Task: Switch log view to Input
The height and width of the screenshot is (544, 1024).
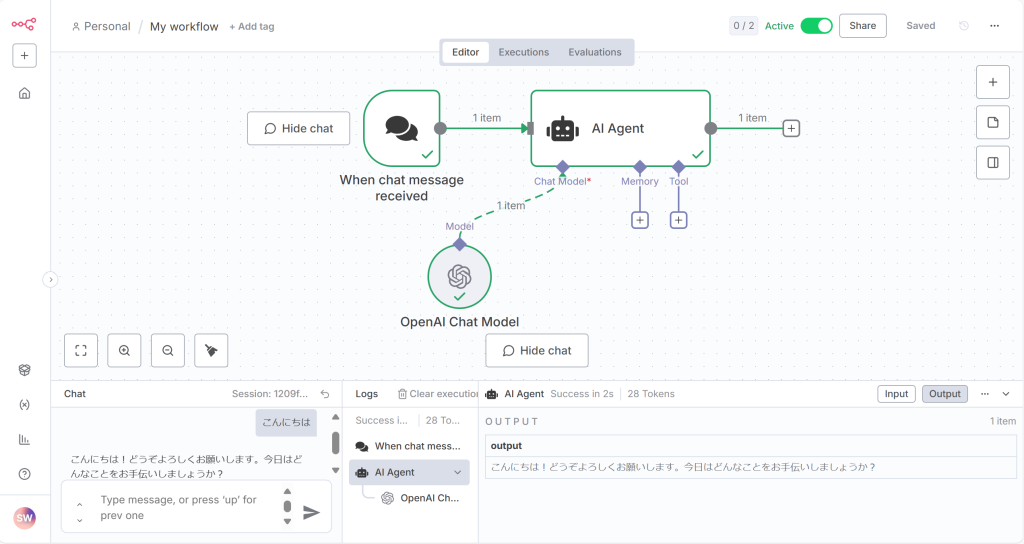Action: coord(896,394)
